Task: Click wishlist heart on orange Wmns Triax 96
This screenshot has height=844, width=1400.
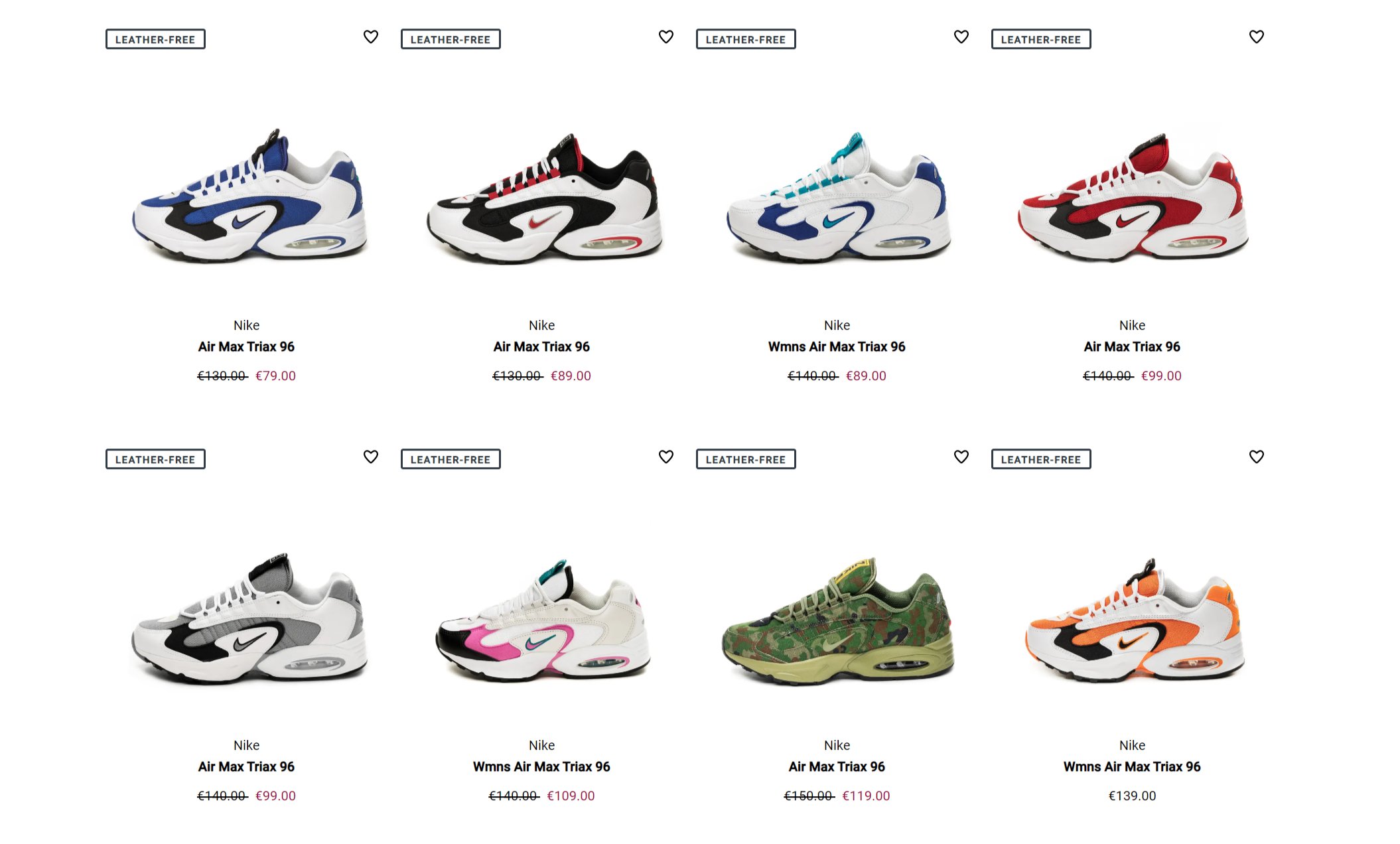Action: point(1257,457)
